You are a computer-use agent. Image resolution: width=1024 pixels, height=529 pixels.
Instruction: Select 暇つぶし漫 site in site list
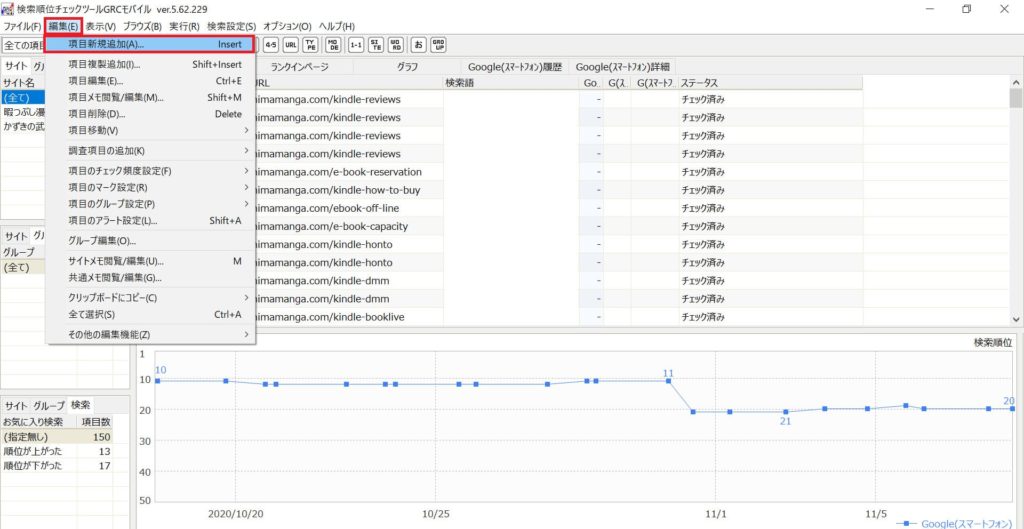click(x=24, y=112)
